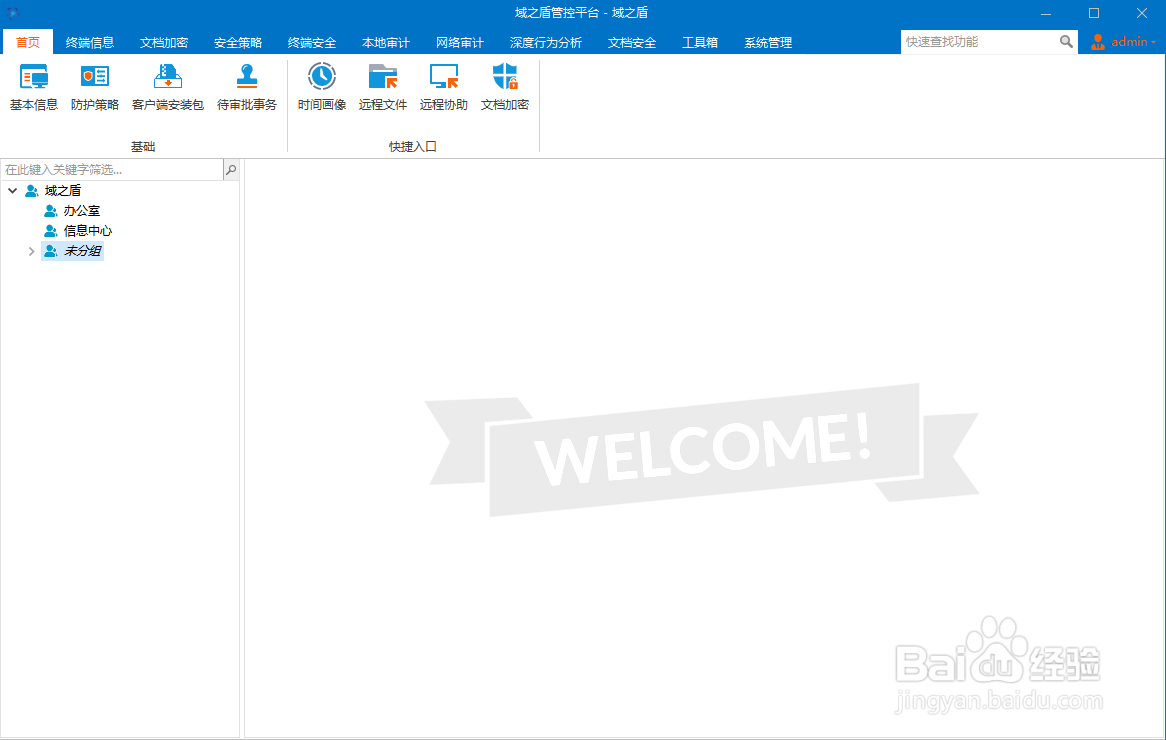Select the 信息中心 group
Screen dimensions: 1166x740
88,231
